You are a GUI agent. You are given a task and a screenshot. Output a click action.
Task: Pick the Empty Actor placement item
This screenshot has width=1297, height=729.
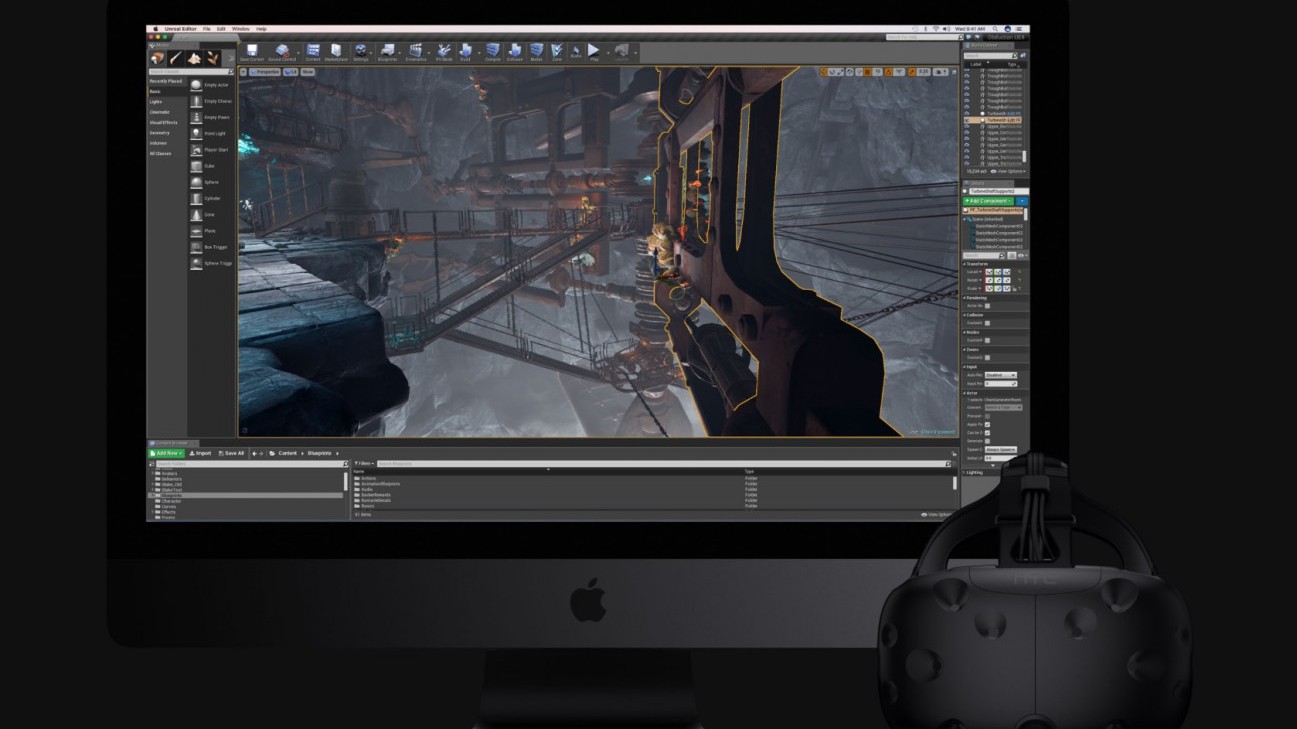pyautogui.click(x=211, y=85)
